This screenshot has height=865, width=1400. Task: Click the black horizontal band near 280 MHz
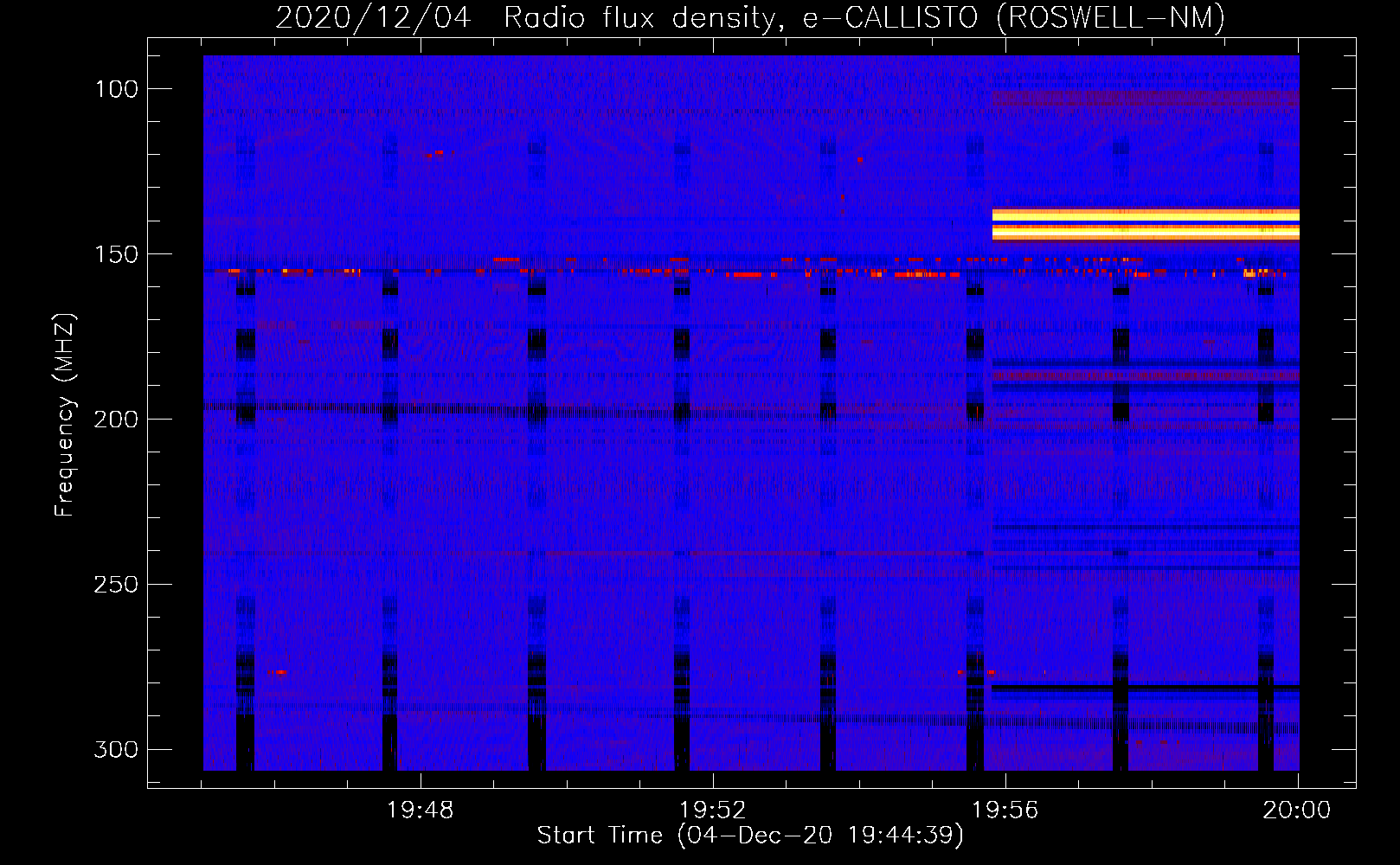pyautogui.click(x=1146, y=688)
